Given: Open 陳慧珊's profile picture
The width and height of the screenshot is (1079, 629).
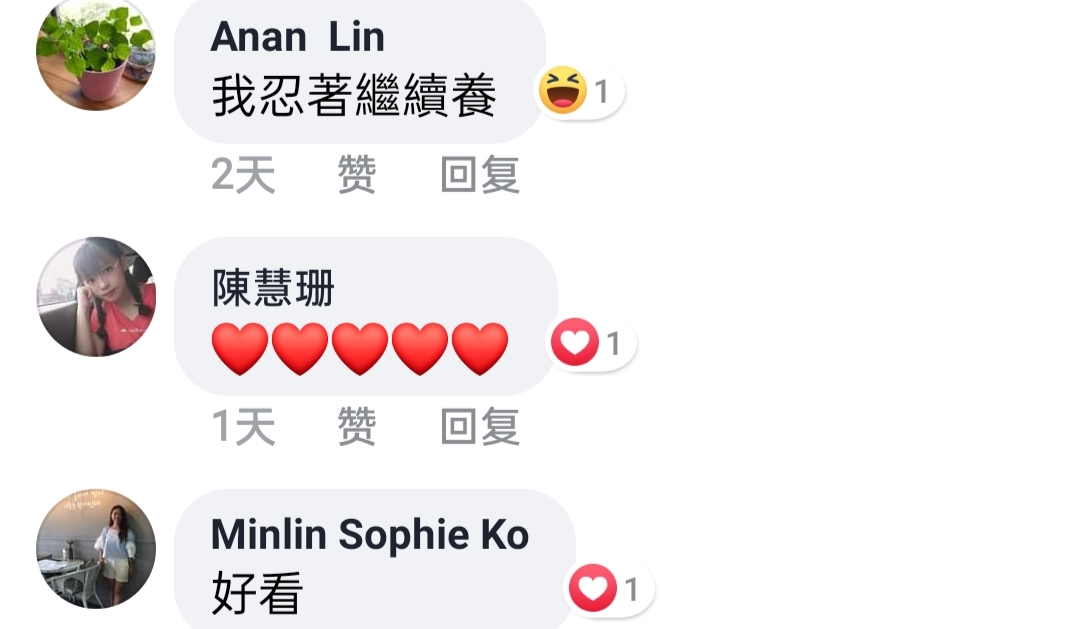Looking at the screenshot, I should (x=96, y=297).
